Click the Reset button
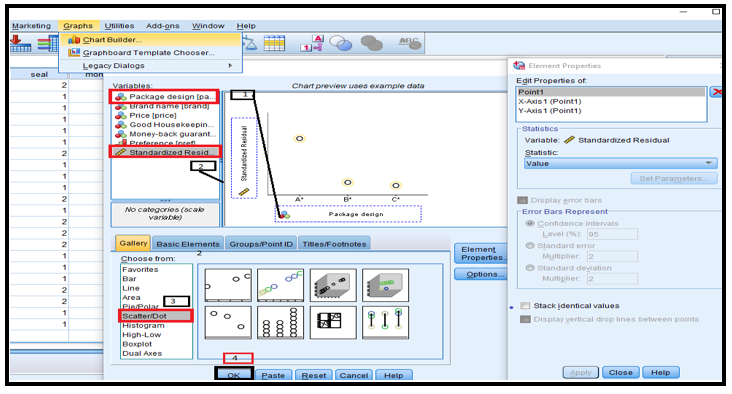 (314, 375)
